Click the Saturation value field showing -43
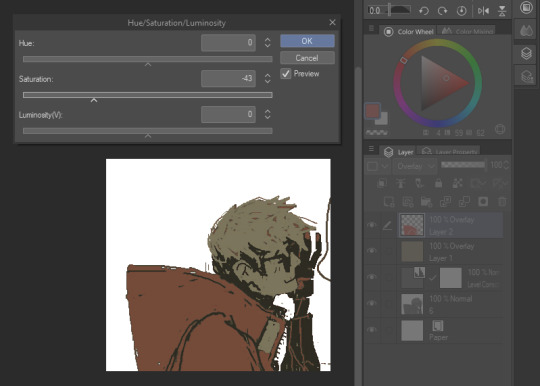Viewport: 540px width, 386px height. pos(228,79)
